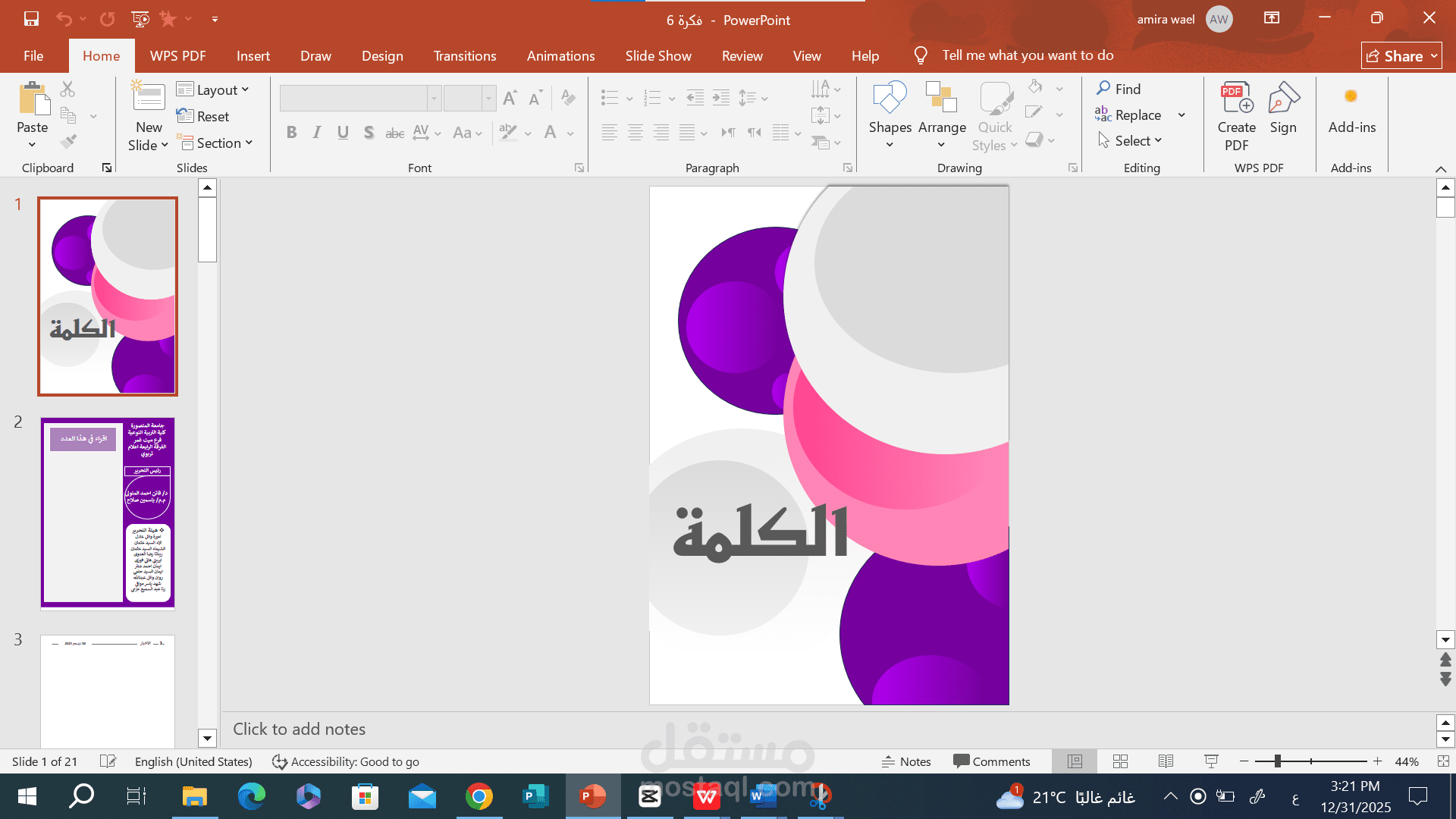Open the Sign tool in WPS PDF group
The image size is (1456, 819).
(1283, 99)
